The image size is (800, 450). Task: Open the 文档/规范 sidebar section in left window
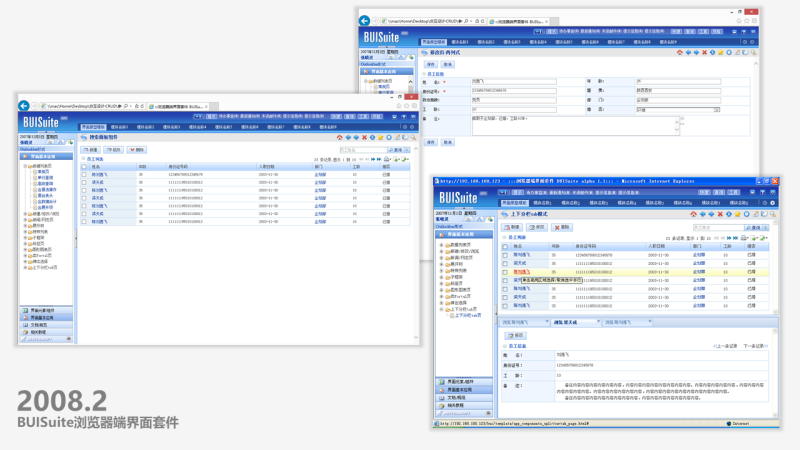pos(45,324)
